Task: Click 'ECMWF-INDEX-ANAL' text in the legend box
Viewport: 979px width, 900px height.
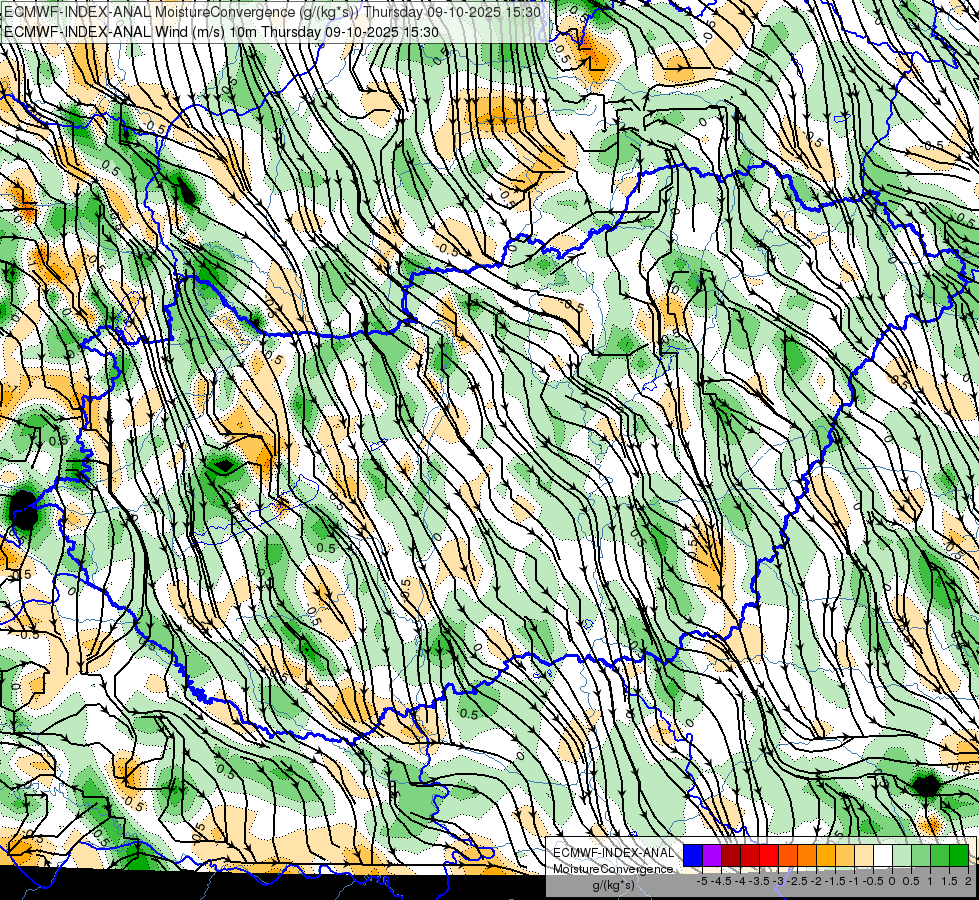Action: [x=613, y=853]
